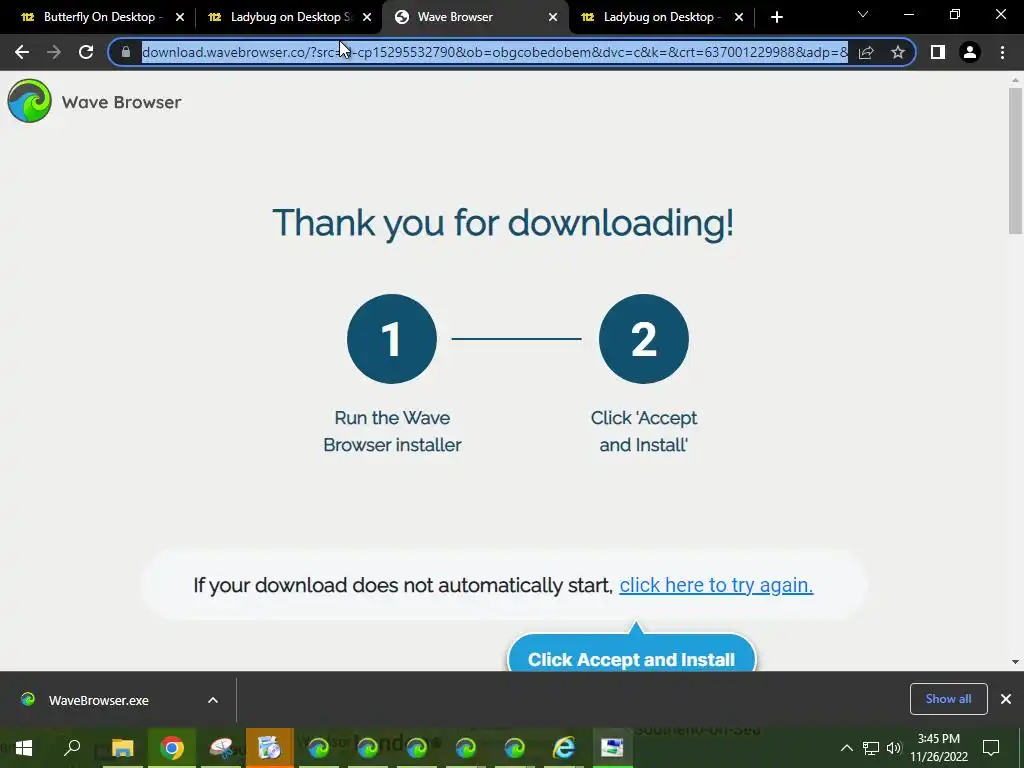Open Internet Explorer from taskbar

click(564, 748)
